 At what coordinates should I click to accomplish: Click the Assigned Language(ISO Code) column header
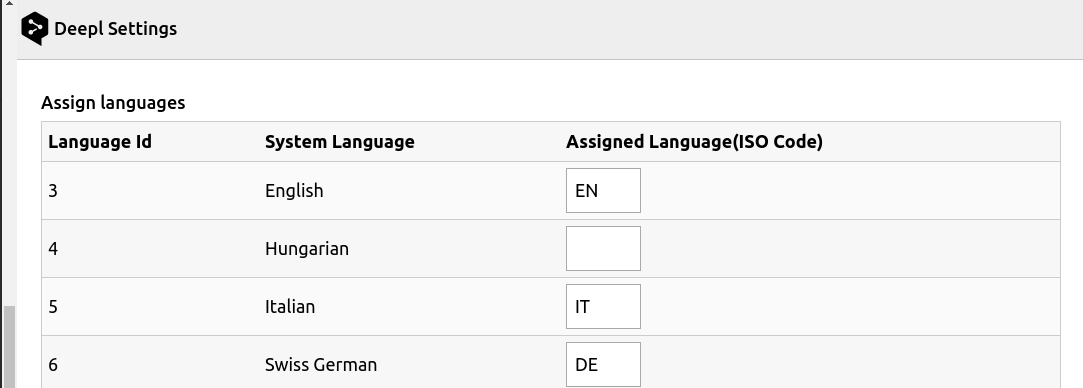(694, 142)
